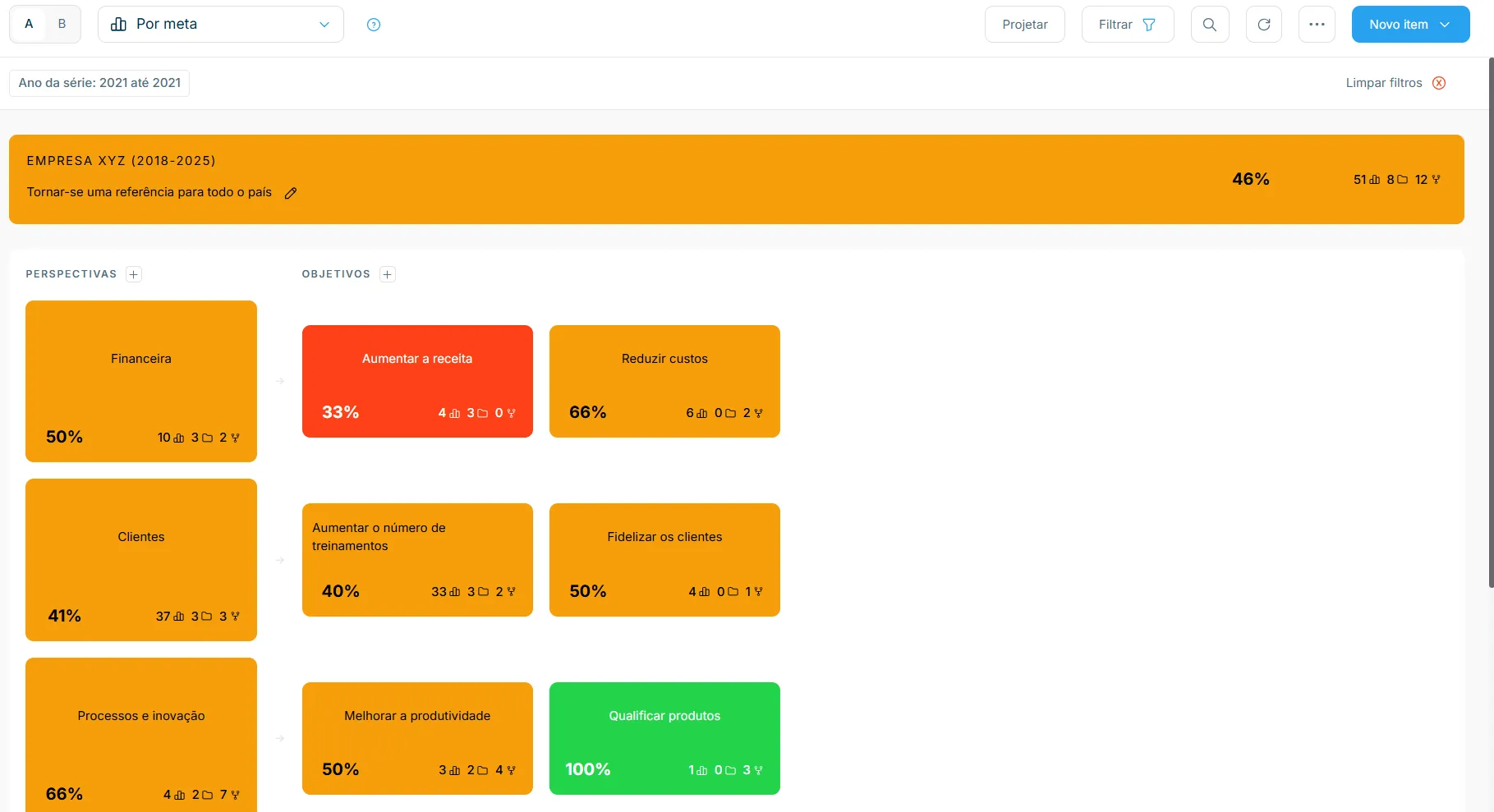Add a new objective with plus icon

388,274
